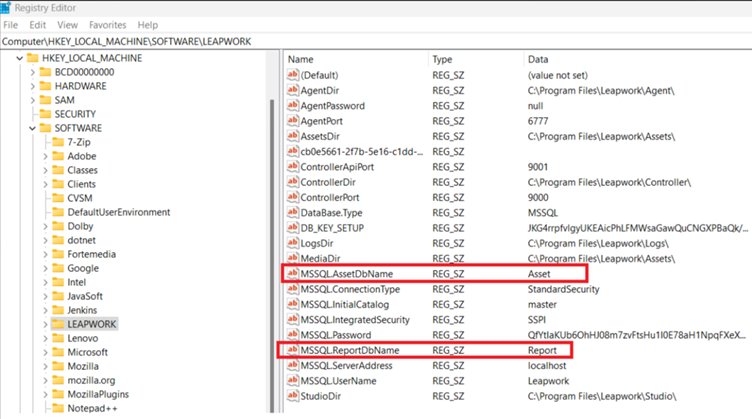
Task: Expand the LEAPWORK key chevron
Action: (x=46, y=325)
